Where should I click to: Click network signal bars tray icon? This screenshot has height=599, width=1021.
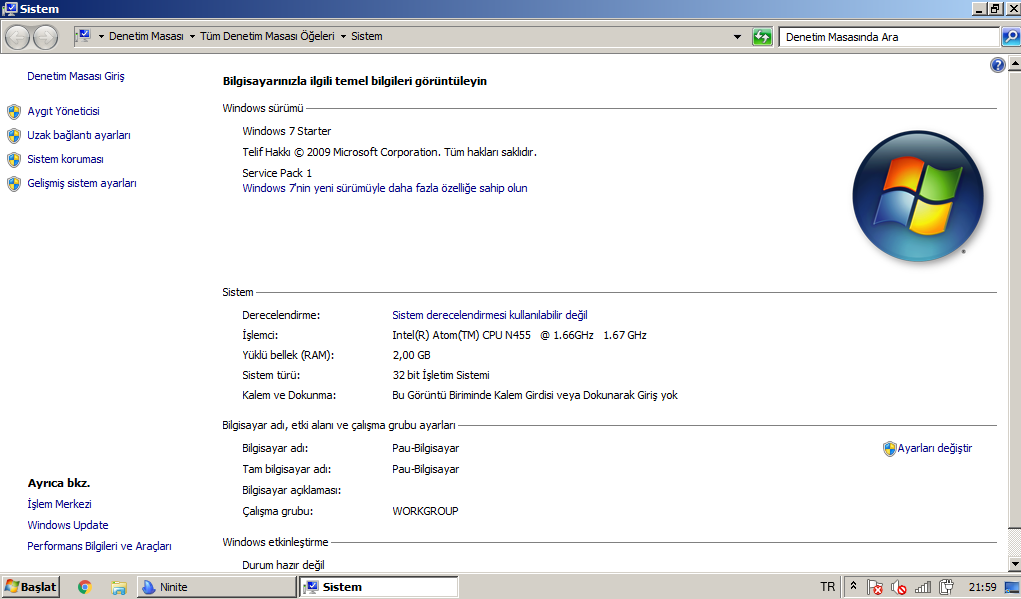click(923, 587)
